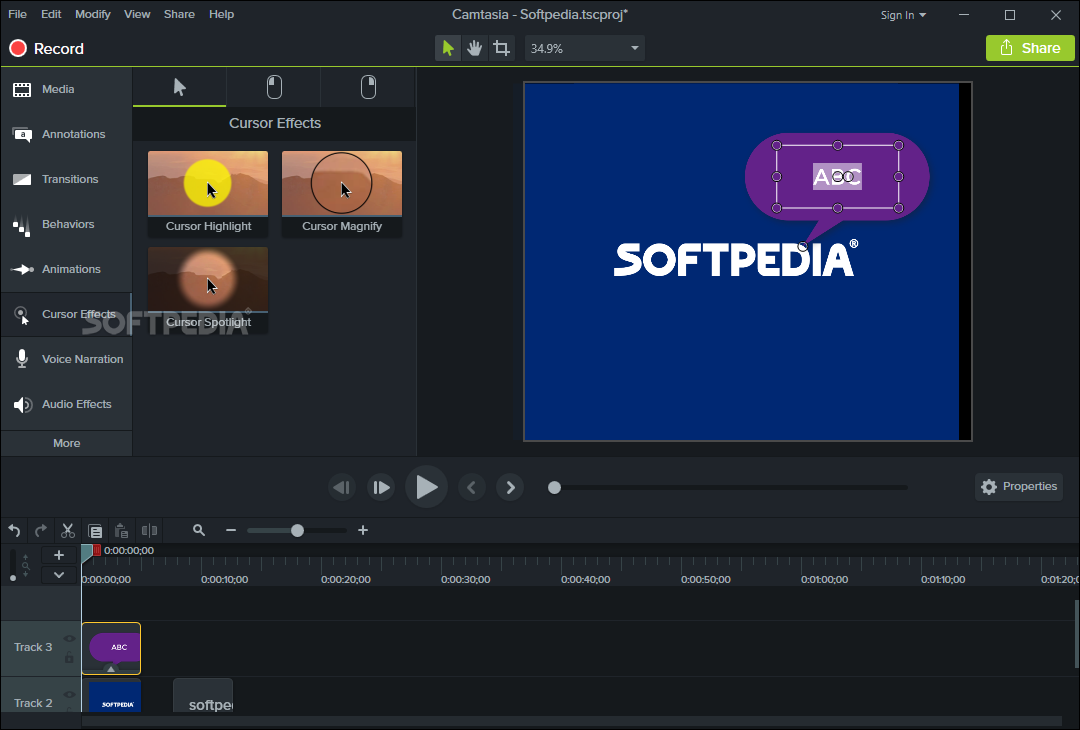Open the View menu
Image resolution: width=1080 pixels, height=730 pixels.
coord(137,14)
